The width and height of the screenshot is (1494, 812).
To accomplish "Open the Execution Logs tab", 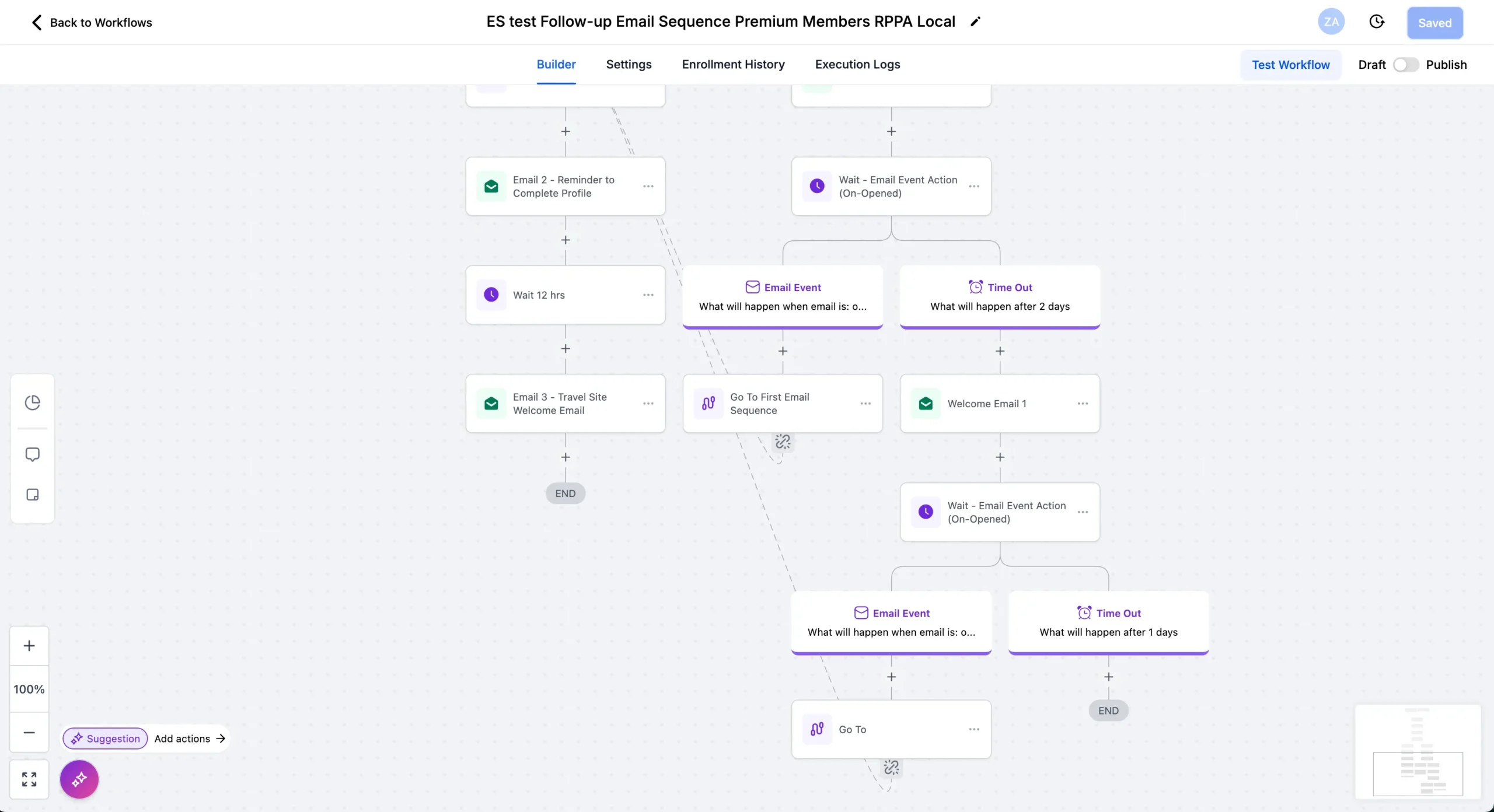I will (857, 65).
